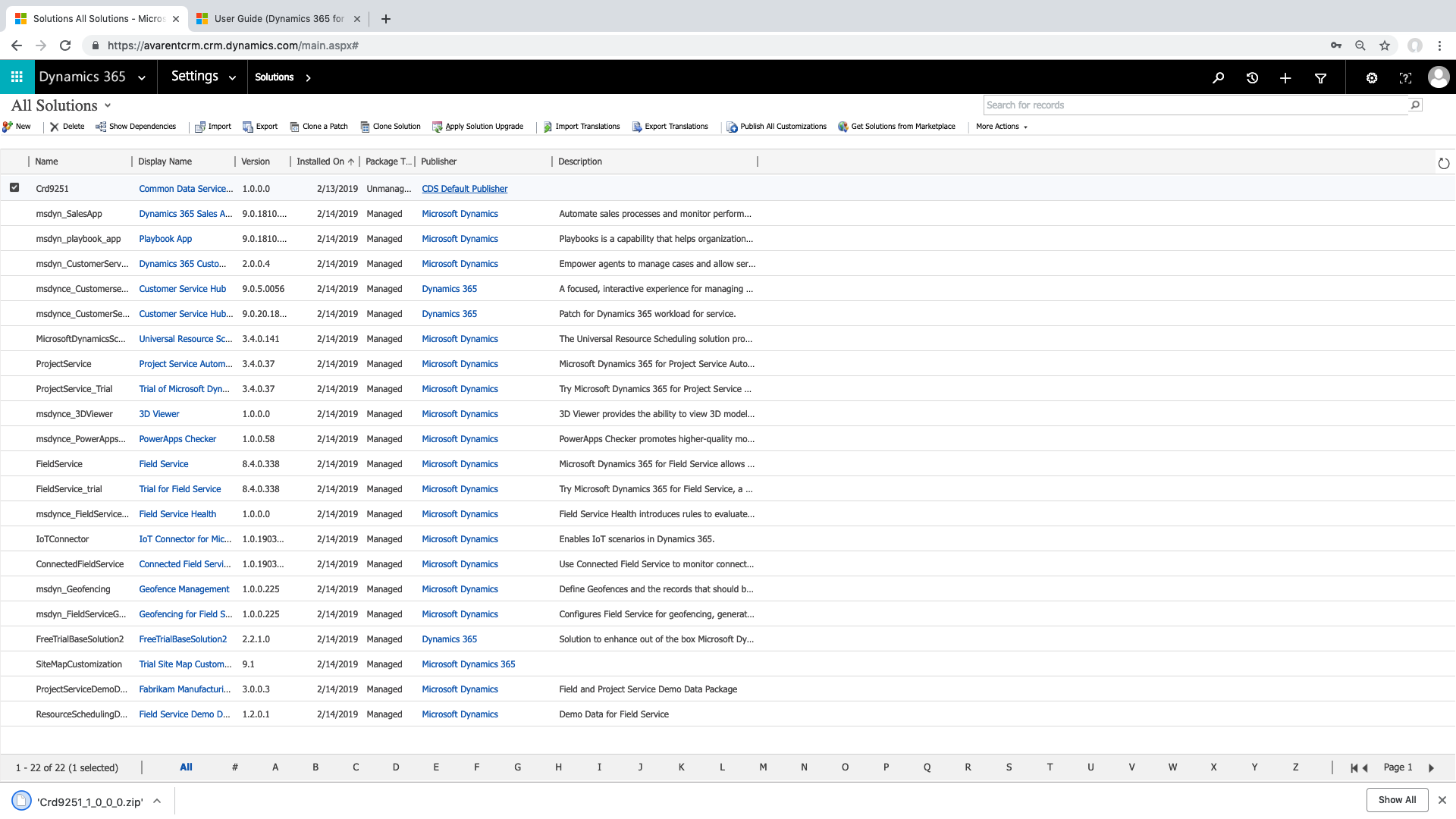Image resolution: width=1456 pixels, height=819 pixels.
Task: Click Publish All Customizations
Action: [x=777, y=127]
